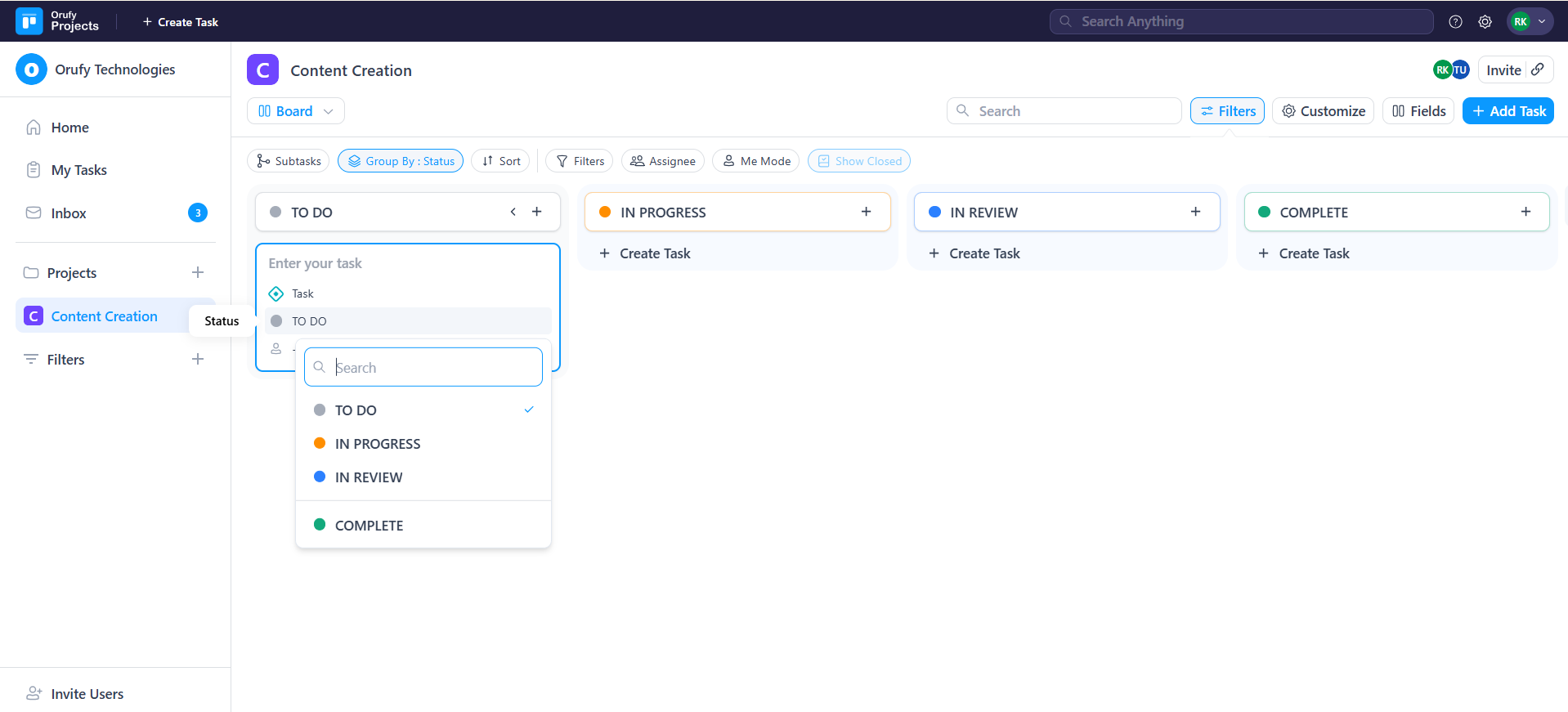Image resolution: width=1568 pixels, height=712 pixels.
Task: Click the Orufy Projects logo
Action: [x=29, y=21]
